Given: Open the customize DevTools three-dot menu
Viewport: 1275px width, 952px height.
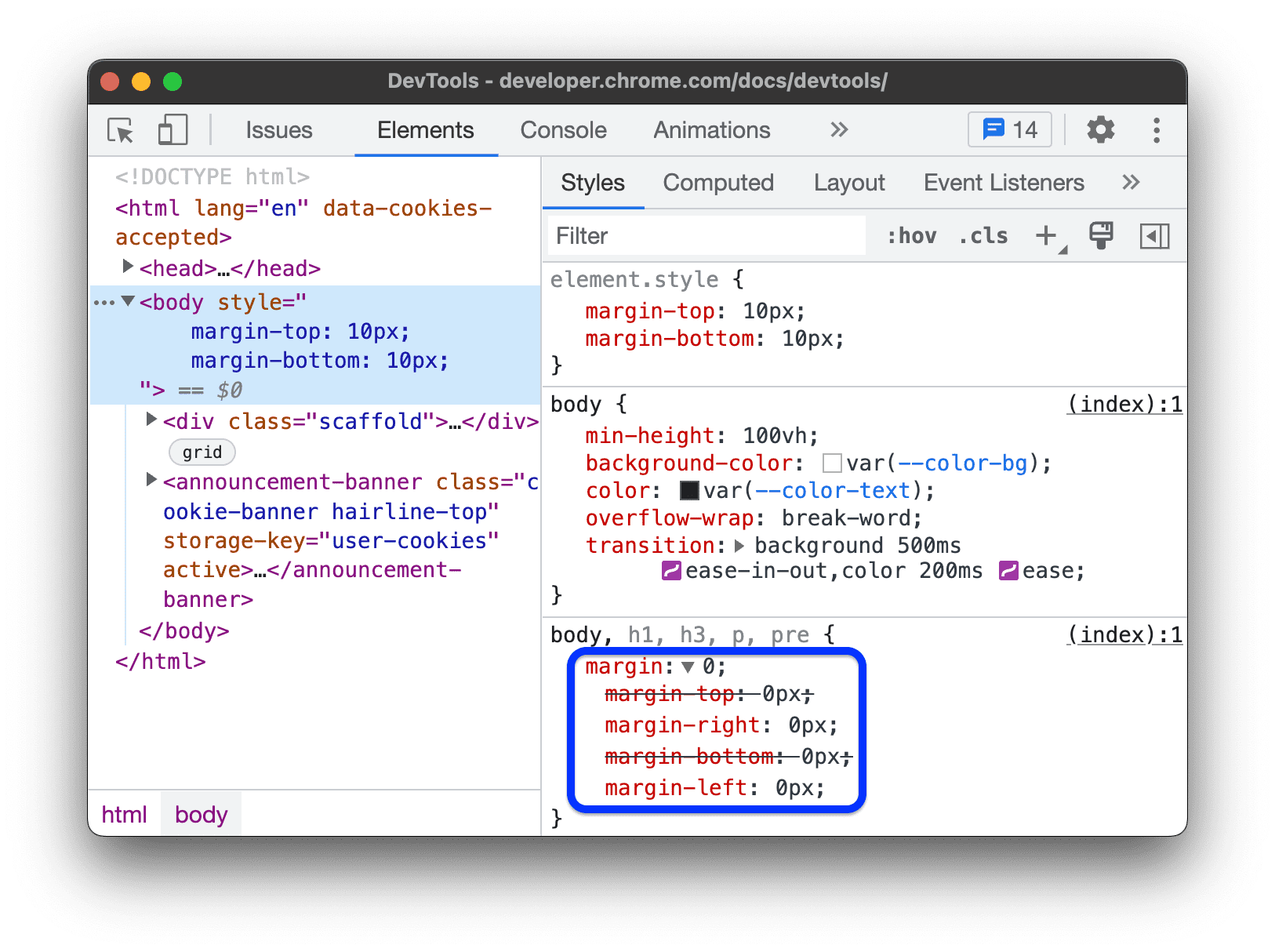Looking at the screenshot, I should pos(1157,130).
